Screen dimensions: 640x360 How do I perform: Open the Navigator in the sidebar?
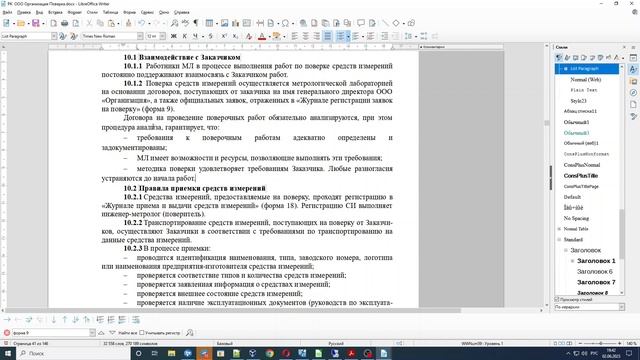633,93
